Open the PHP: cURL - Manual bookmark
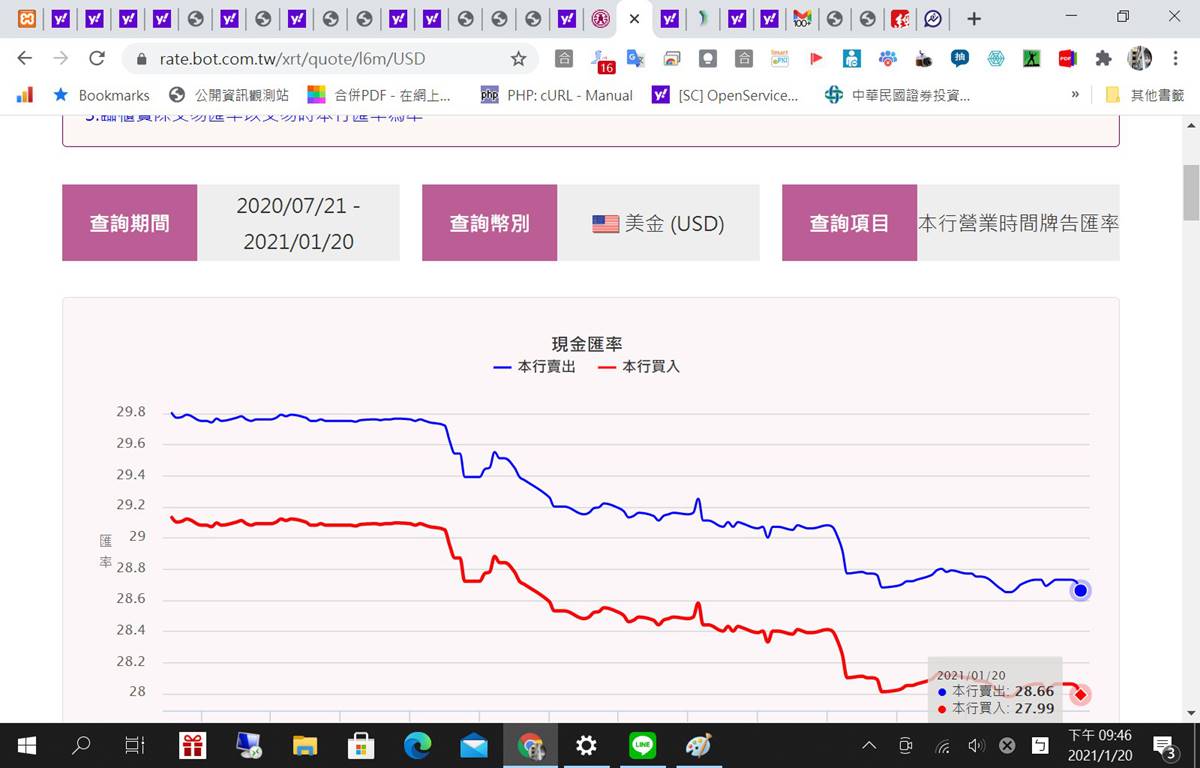The height and width of the screenshot is (768, 1200). (x=557, y=95)
